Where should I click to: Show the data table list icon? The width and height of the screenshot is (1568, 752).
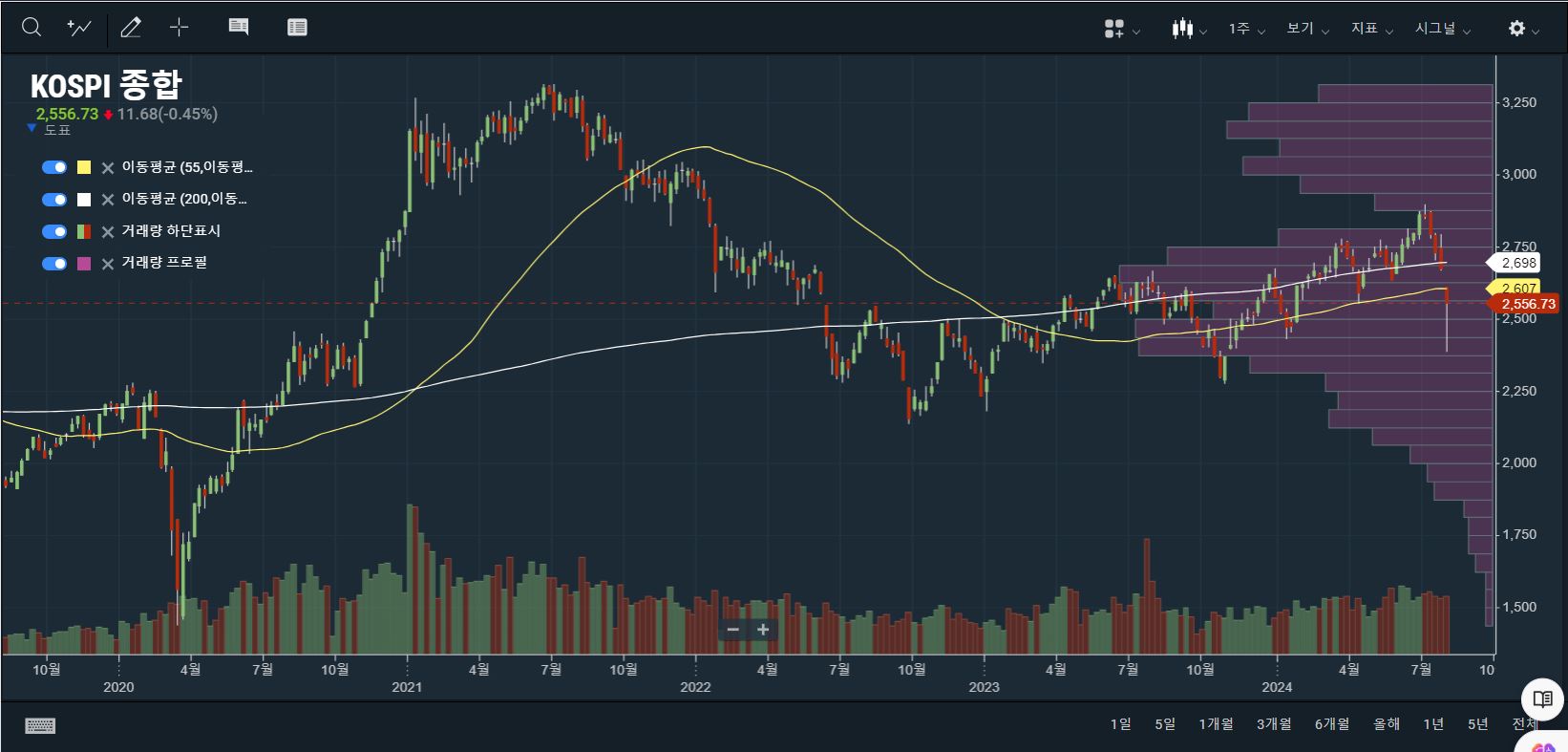297,28
